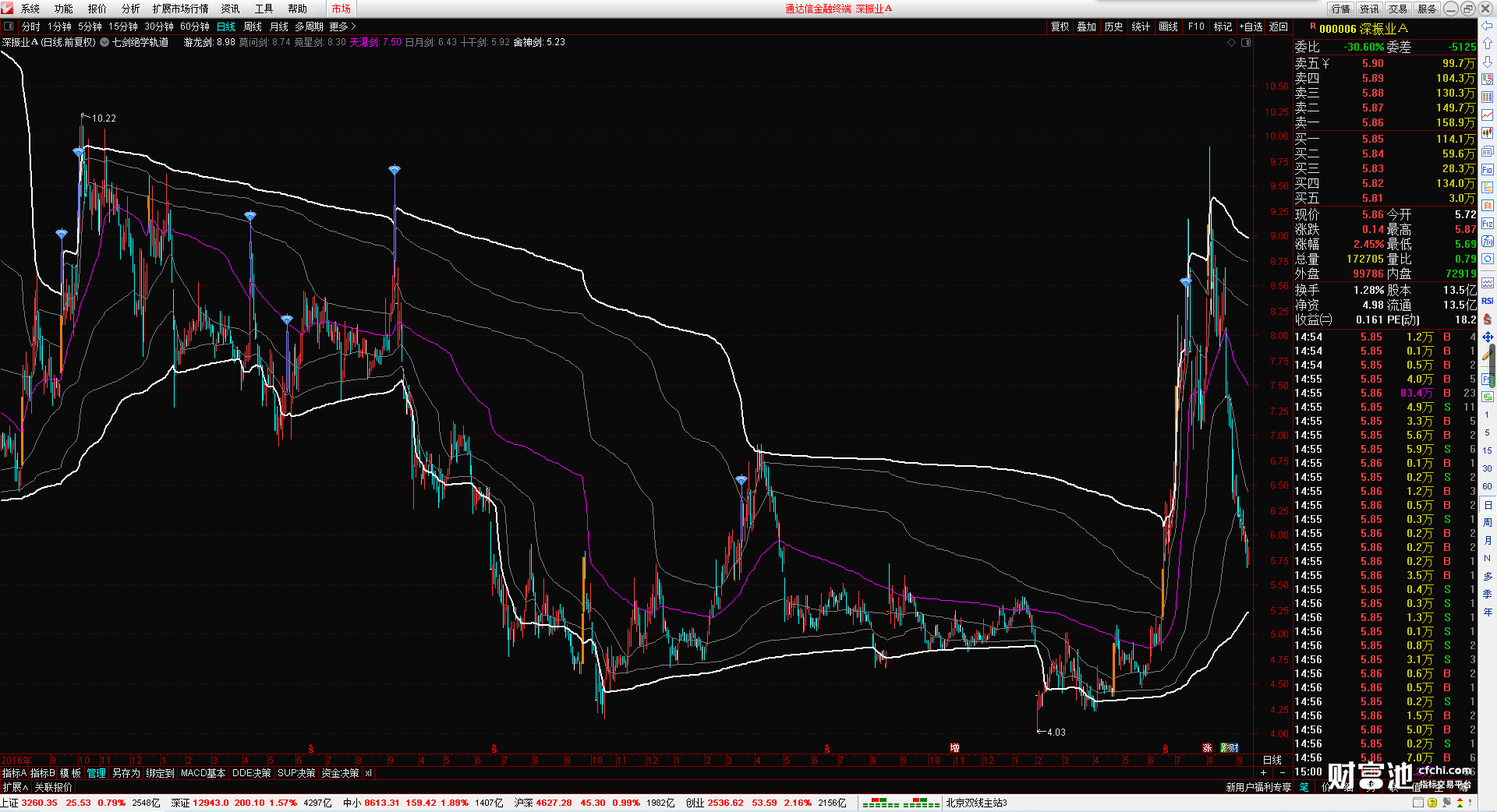Open the red trend line chart icon
Viewport: 1497px width, 812px height.
pos(1488,115)
